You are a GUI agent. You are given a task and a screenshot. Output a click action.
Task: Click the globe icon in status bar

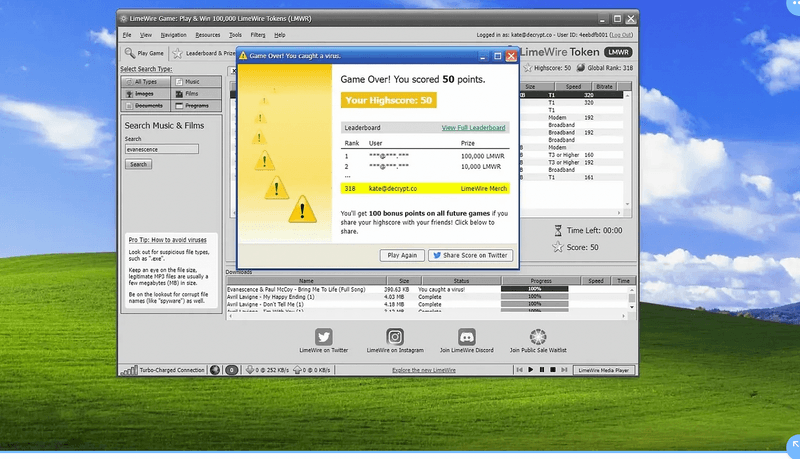[x=215, y=370]
